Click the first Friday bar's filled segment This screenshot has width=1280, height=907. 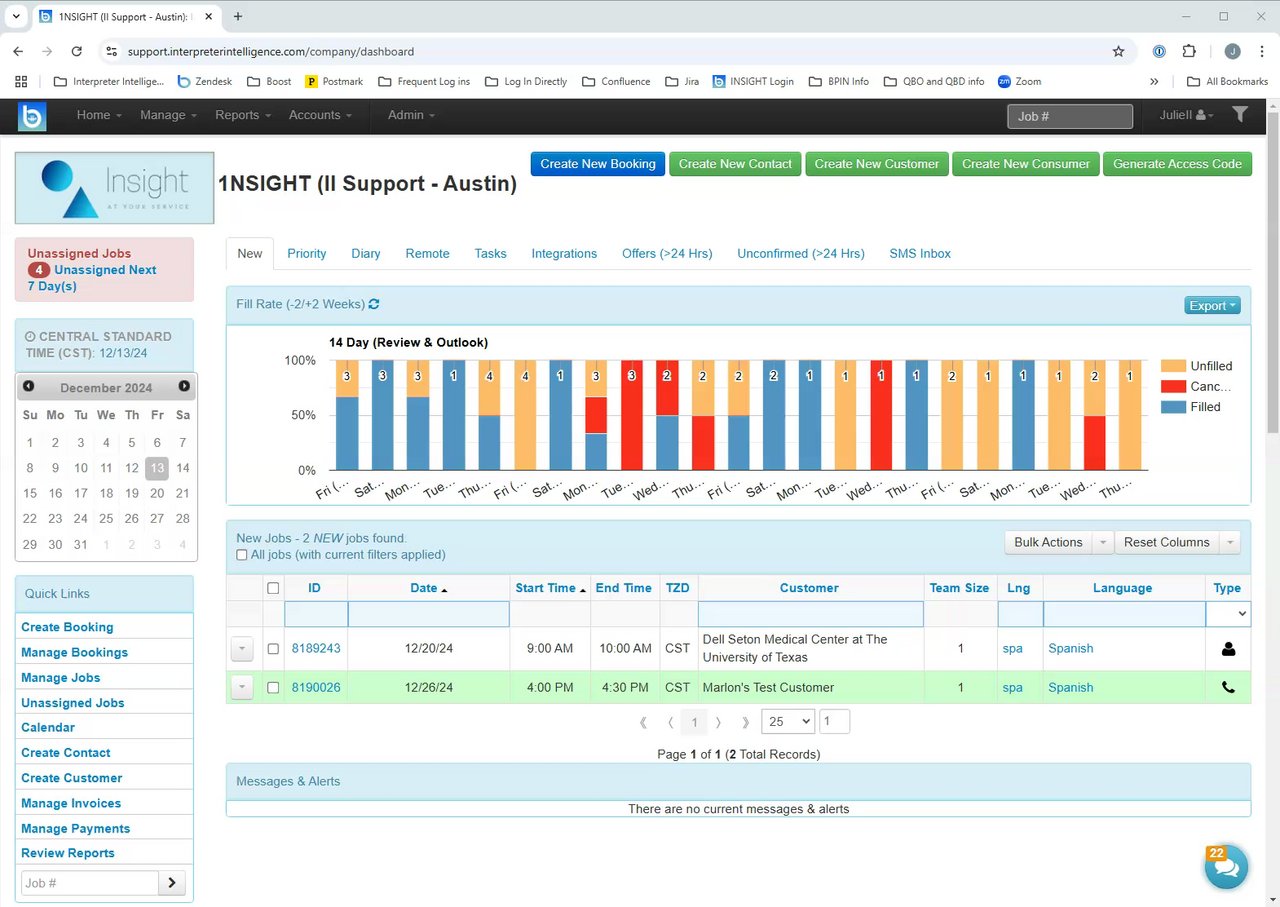coord(347,433)
